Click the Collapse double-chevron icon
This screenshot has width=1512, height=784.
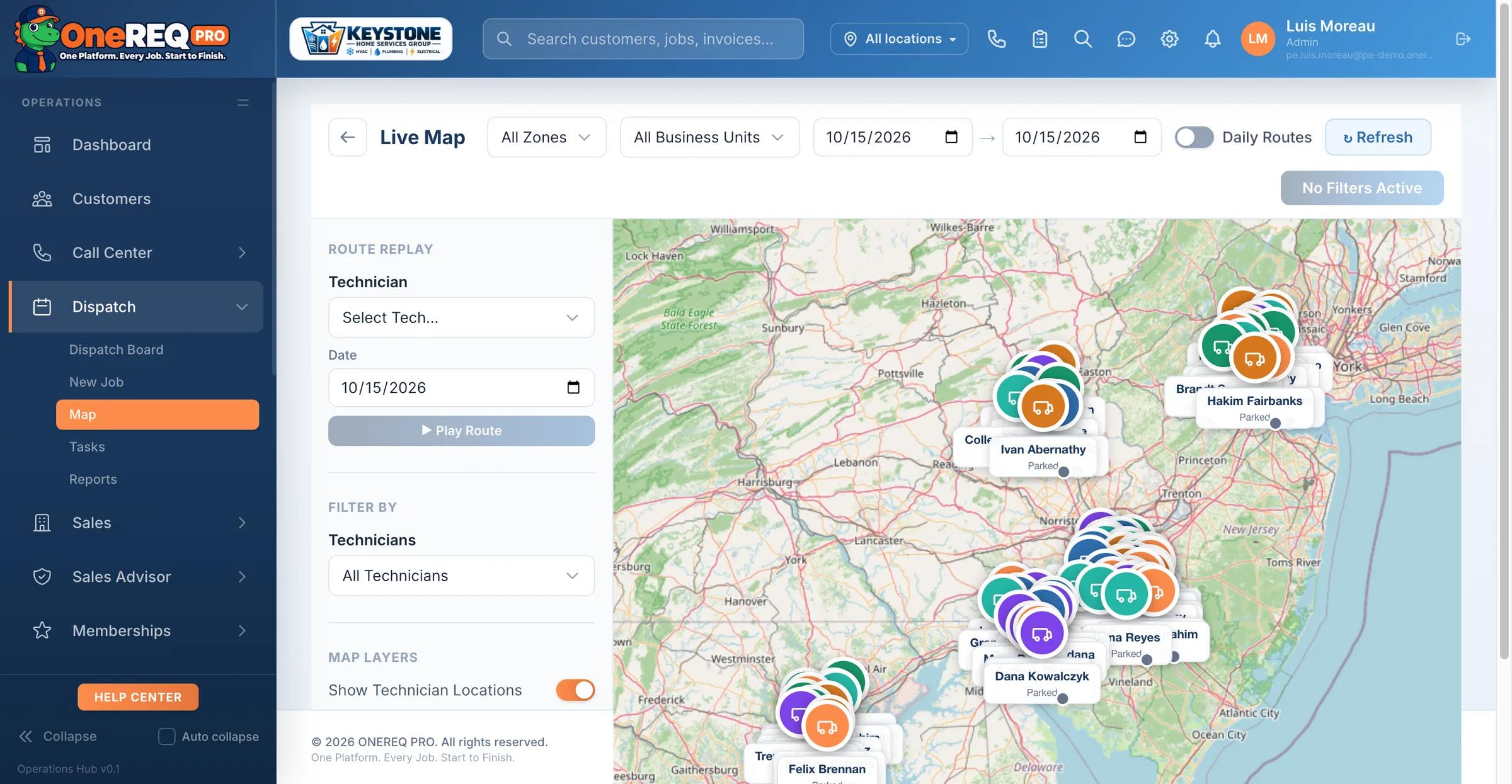(x=26, y=736)
